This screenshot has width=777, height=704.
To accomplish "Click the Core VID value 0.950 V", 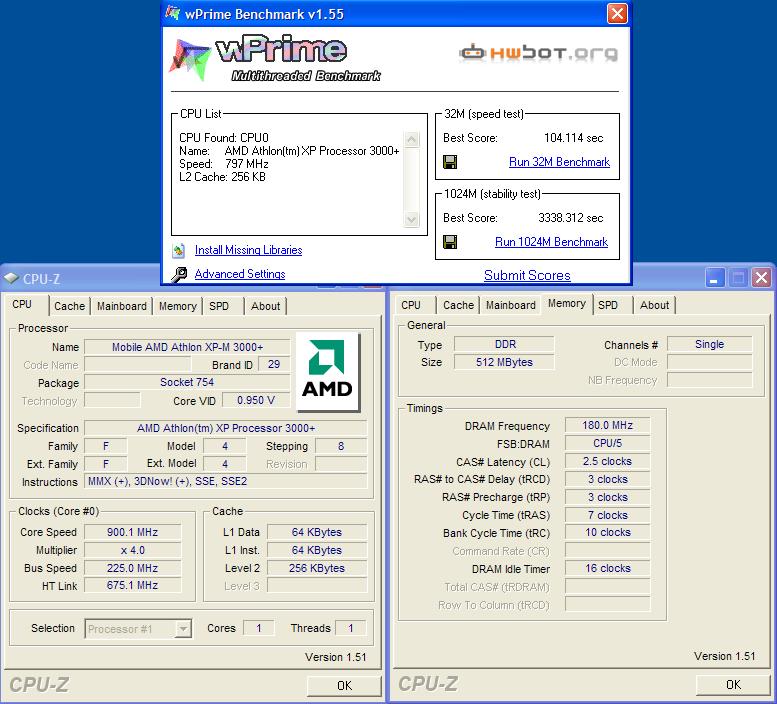I will click(256, 400).
